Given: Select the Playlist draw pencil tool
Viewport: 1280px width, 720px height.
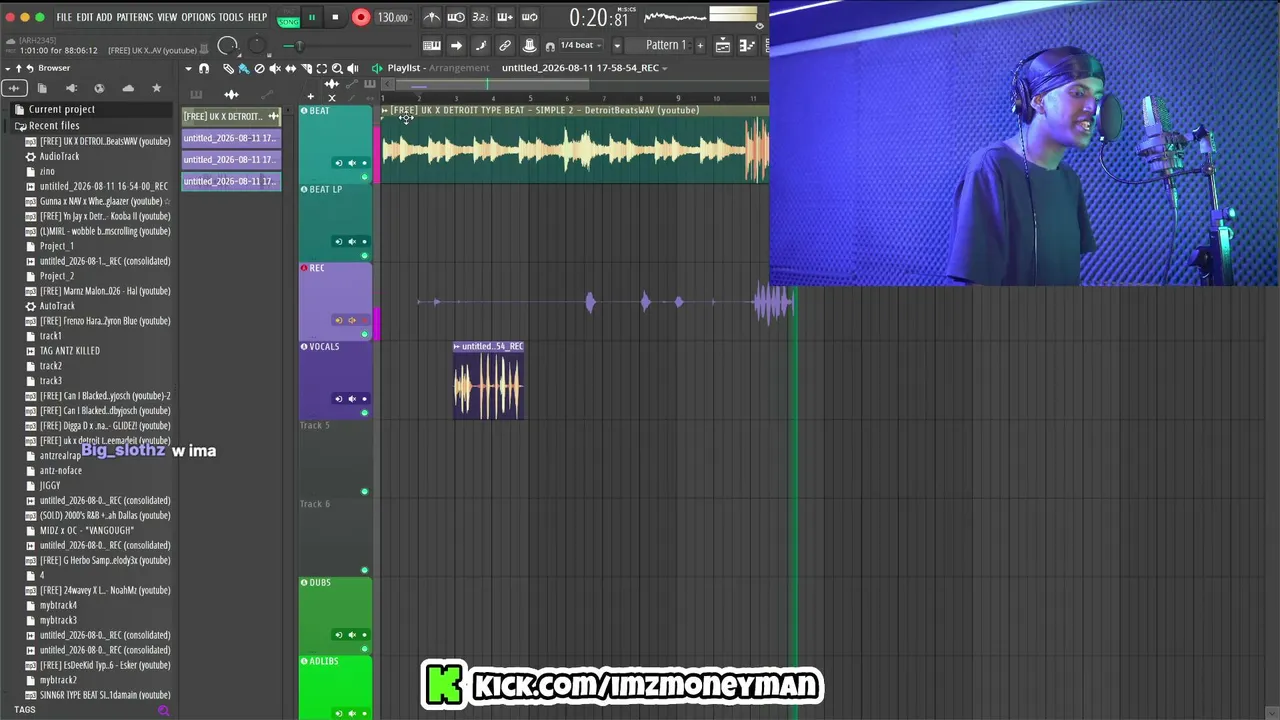Looking at the screenshot, I should click(228, 68).
